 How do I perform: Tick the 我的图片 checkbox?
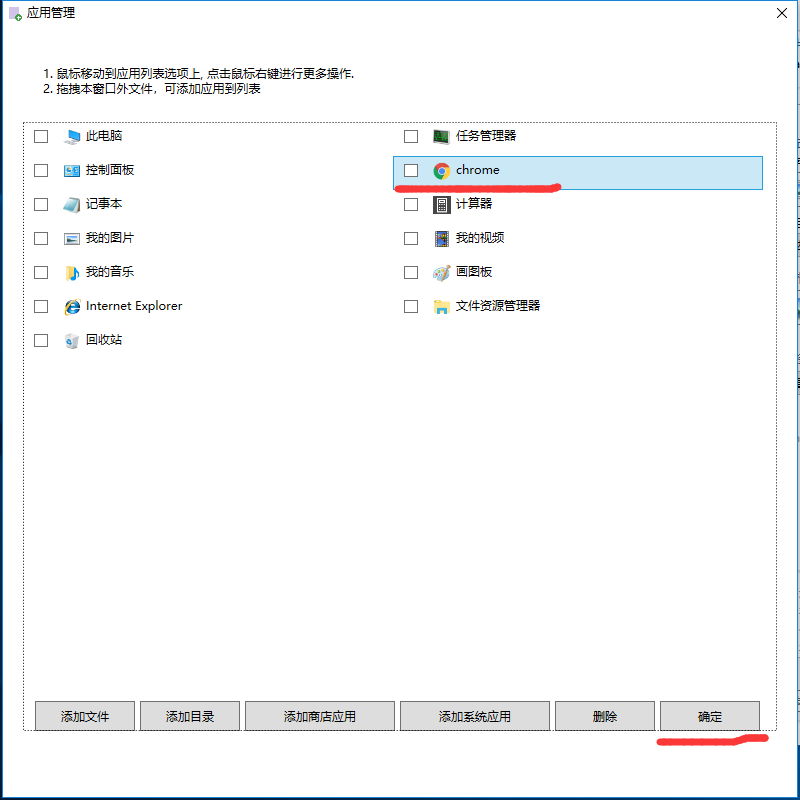[41, 238]
